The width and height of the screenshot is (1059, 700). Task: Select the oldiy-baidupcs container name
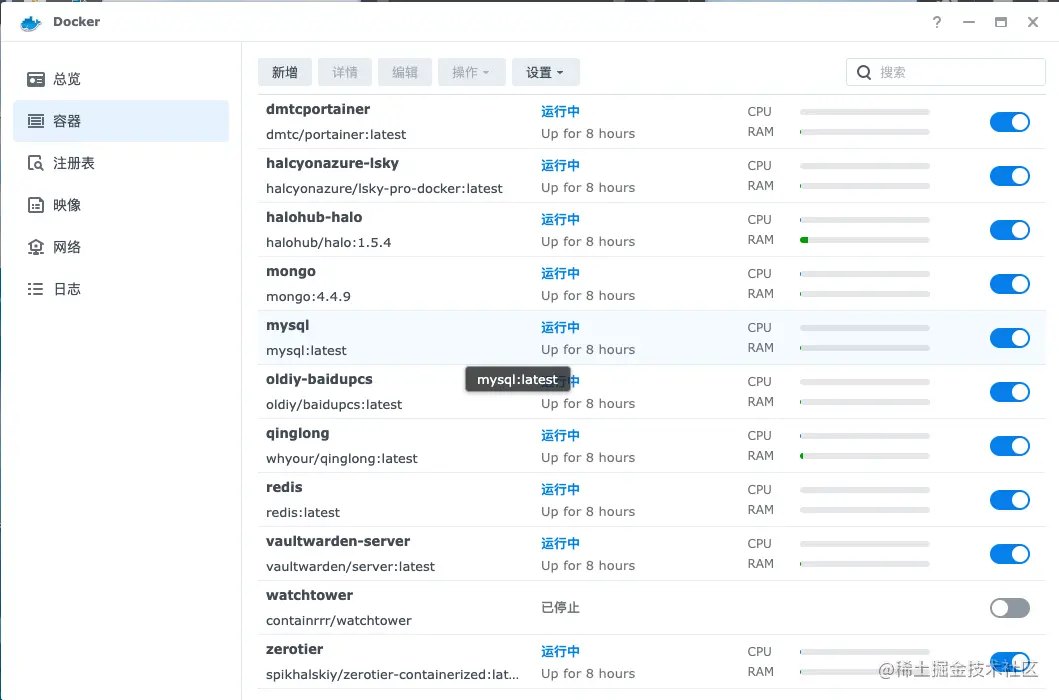[x=319, y=380]
